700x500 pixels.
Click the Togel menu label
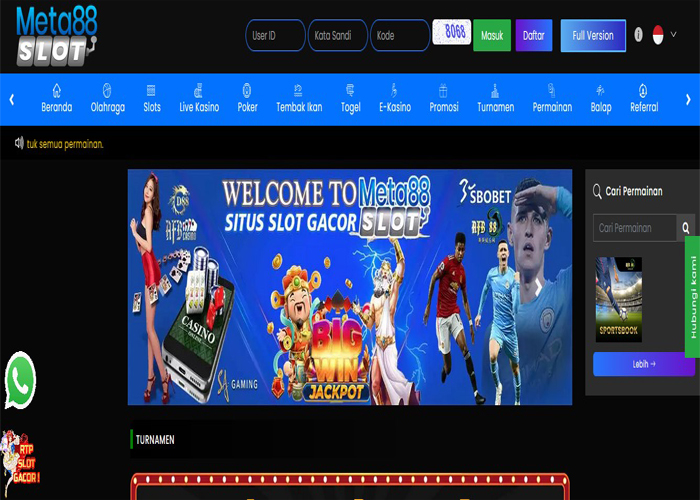pyautogui.click(x=350, y=108)
